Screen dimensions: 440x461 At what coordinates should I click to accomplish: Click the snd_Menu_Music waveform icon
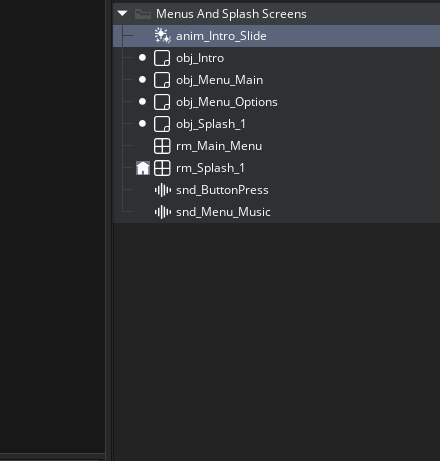(x=163, y=212)
